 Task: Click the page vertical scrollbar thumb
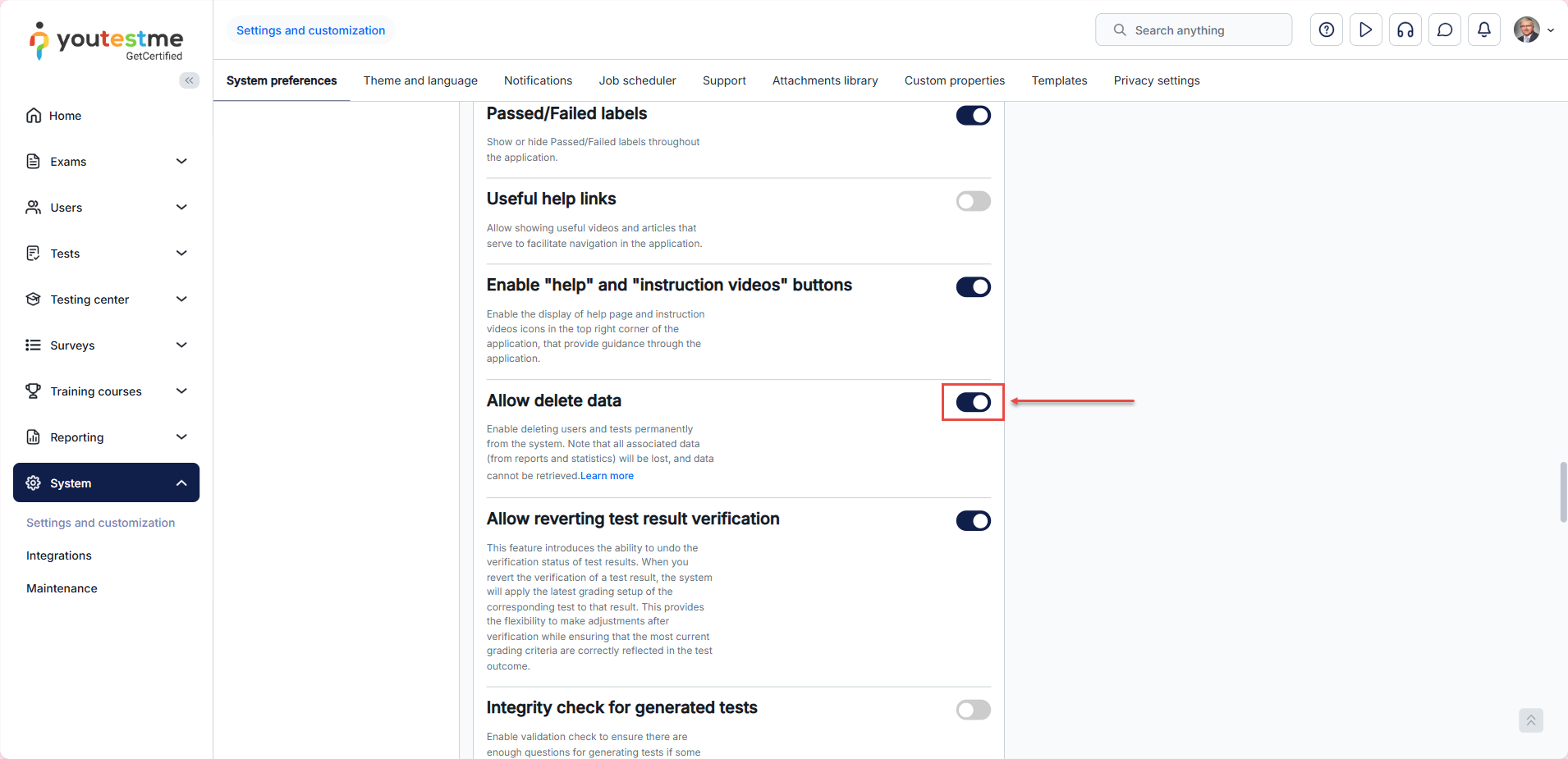[1563, 492]
